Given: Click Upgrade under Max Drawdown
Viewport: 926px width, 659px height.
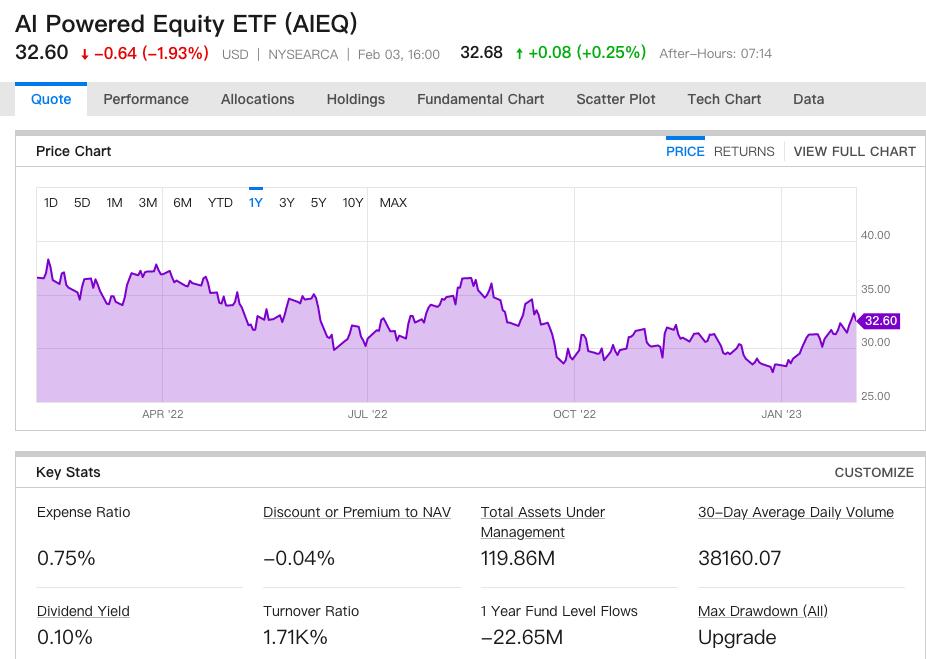Looking at the screenshot, I should pyautogui.click(x=735, y=637).
